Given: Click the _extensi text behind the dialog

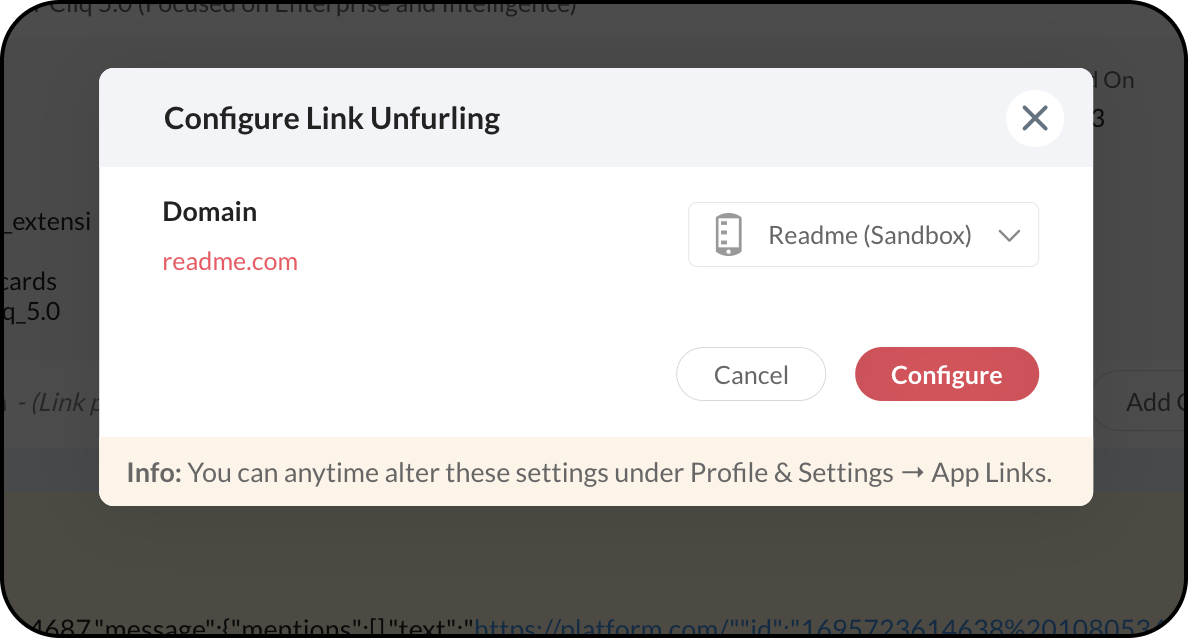Looking at the screenshot, I should coord(47,222).
